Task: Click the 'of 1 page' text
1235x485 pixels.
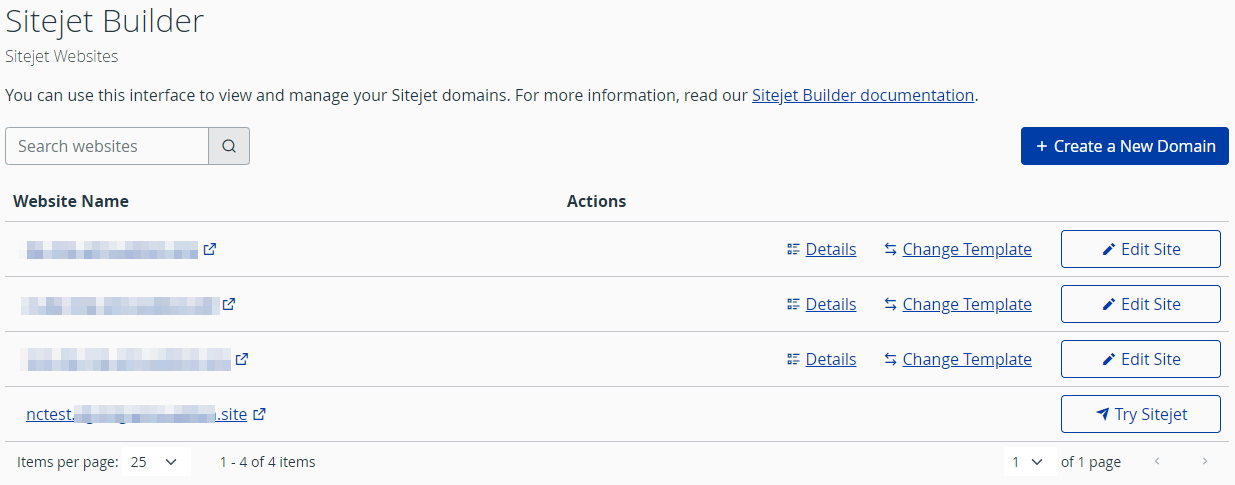Action: [x=1091, y=462]
